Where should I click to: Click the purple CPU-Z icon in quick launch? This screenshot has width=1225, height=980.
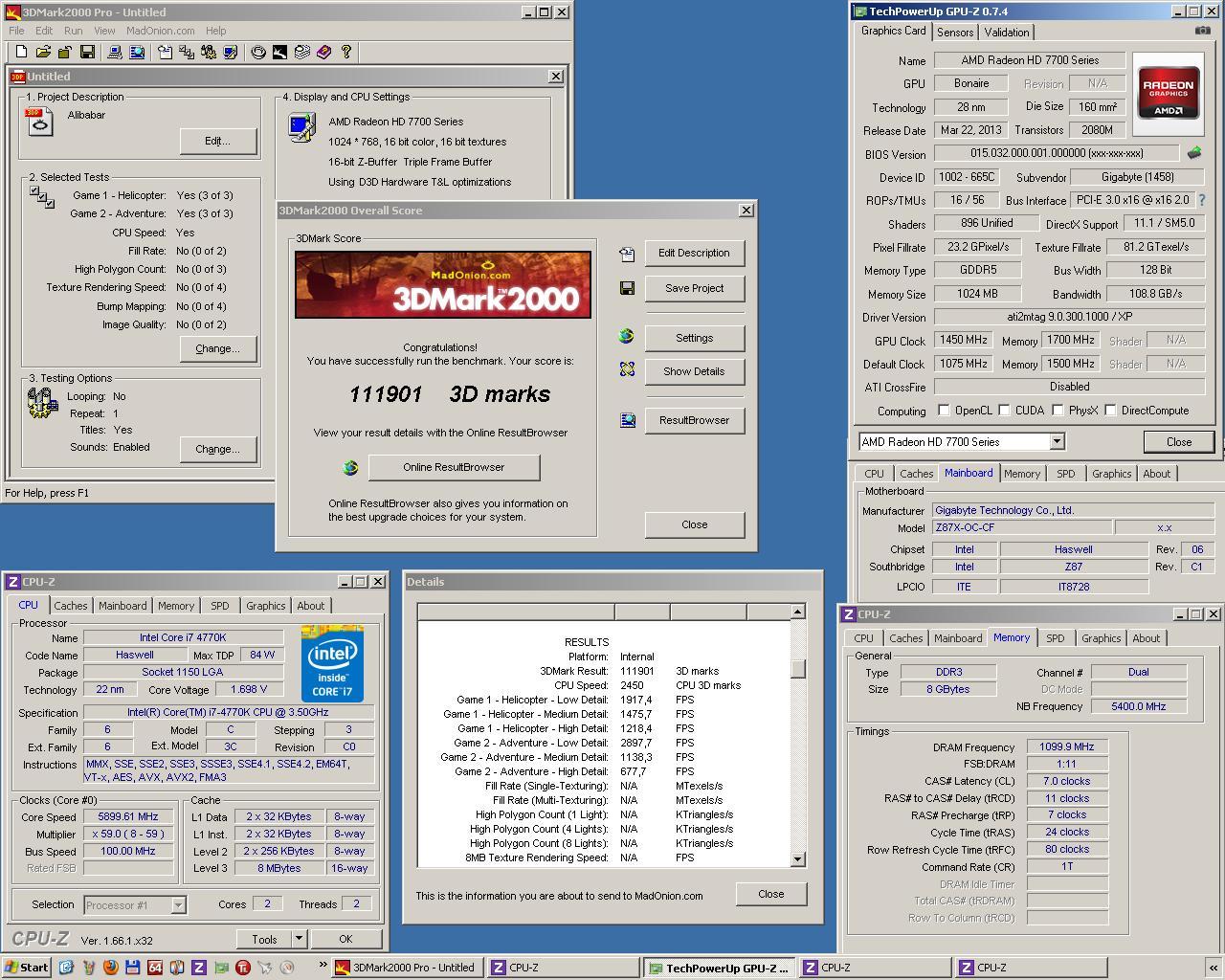tap(199, 968)
